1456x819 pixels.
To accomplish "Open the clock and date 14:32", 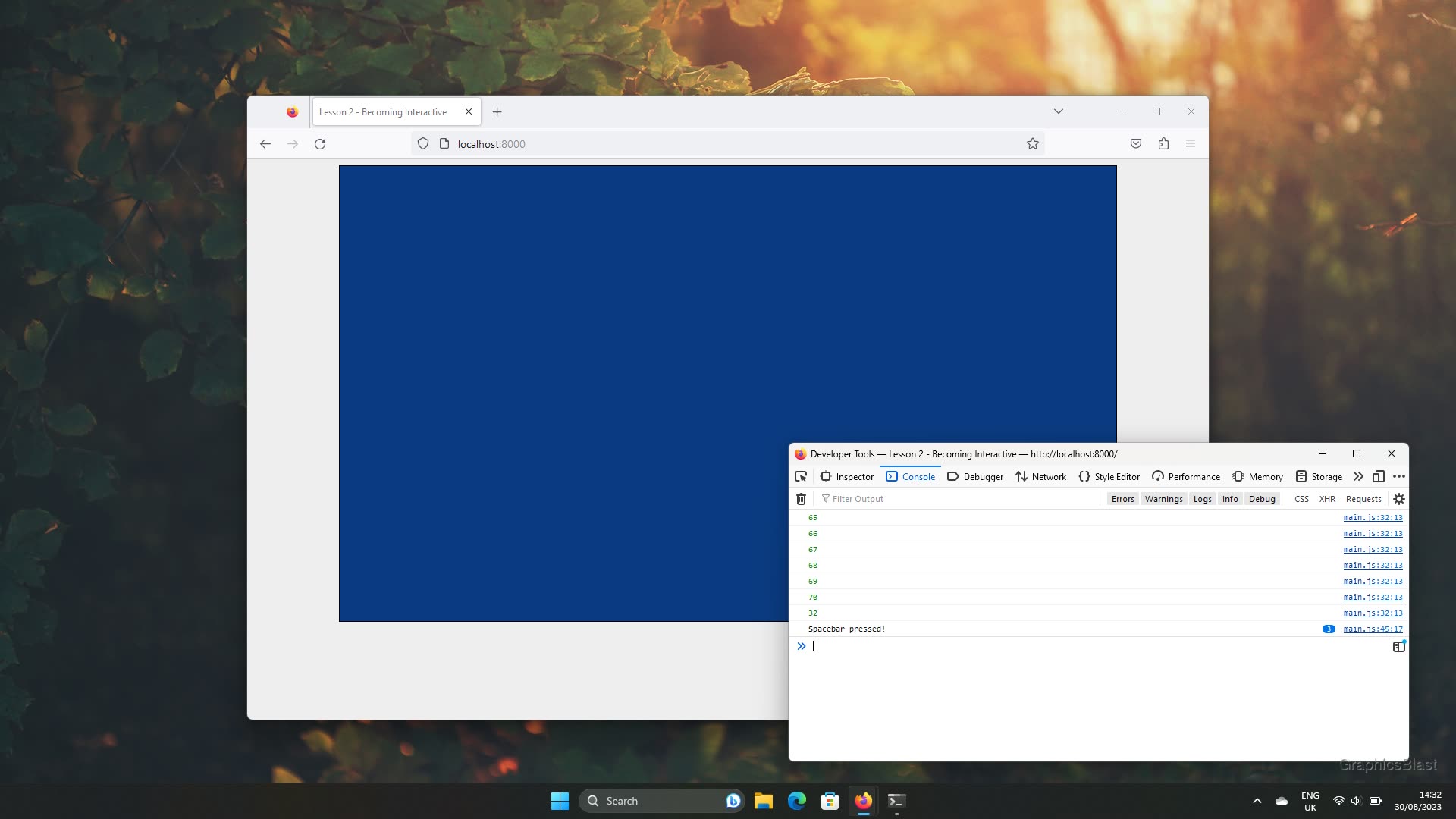I will pos(1417,801).
